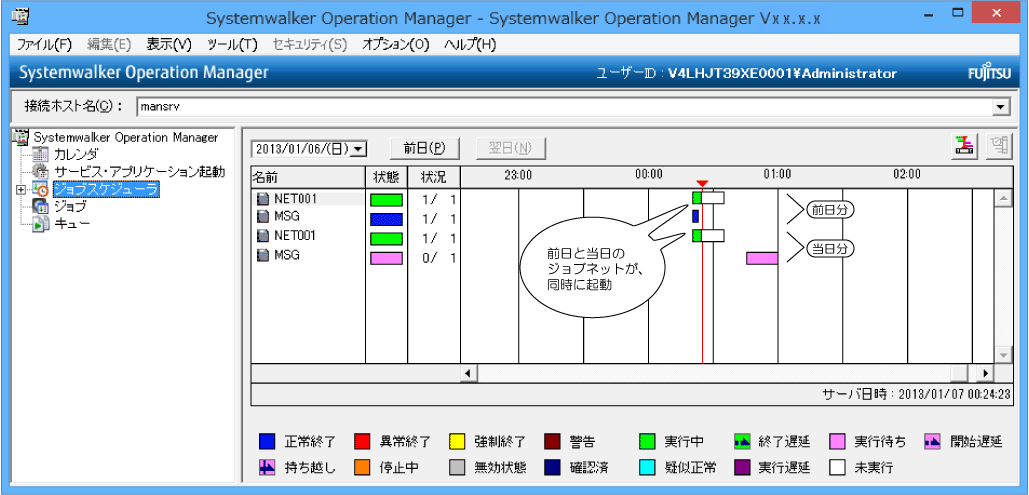Open the 編集(E) menu

point(109,45)
